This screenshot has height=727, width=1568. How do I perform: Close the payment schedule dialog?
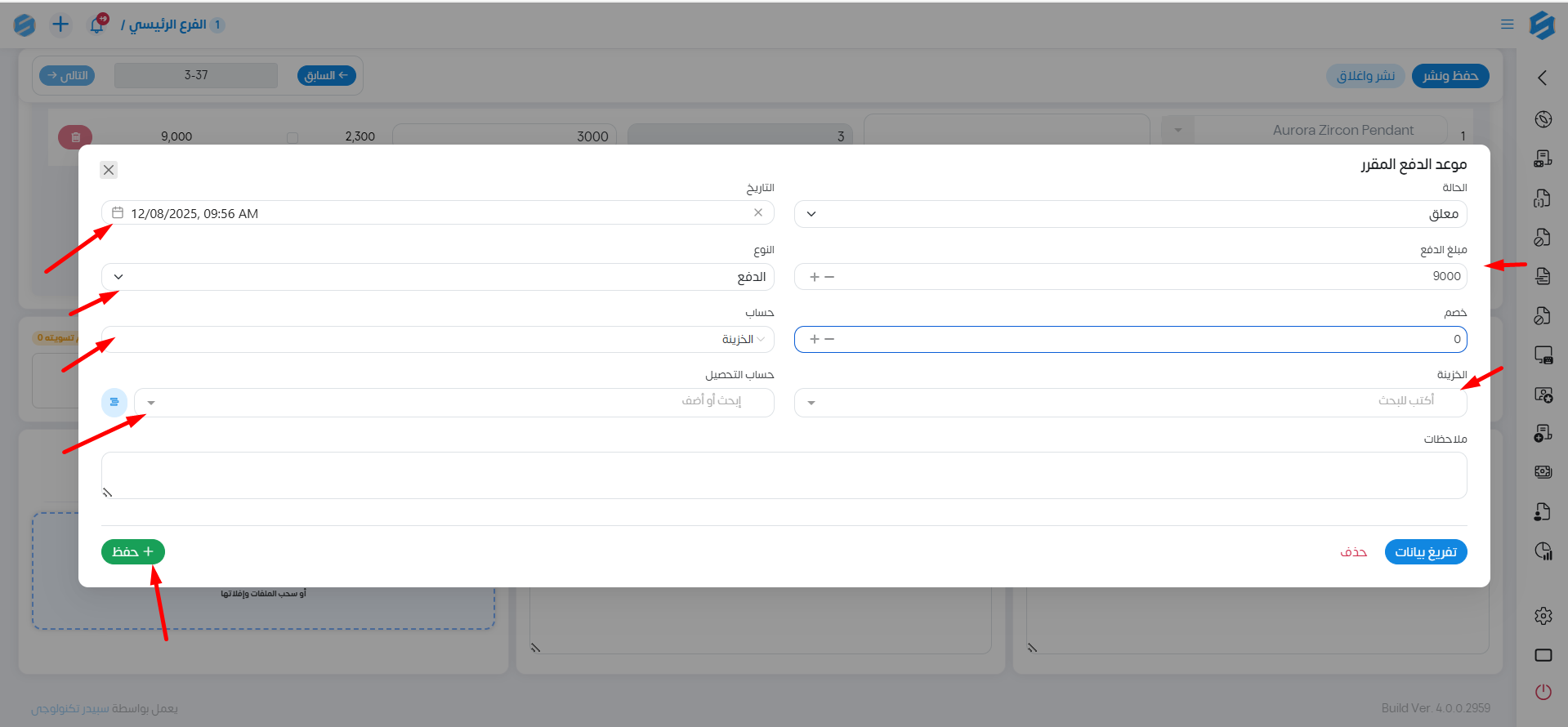[109, 170]
